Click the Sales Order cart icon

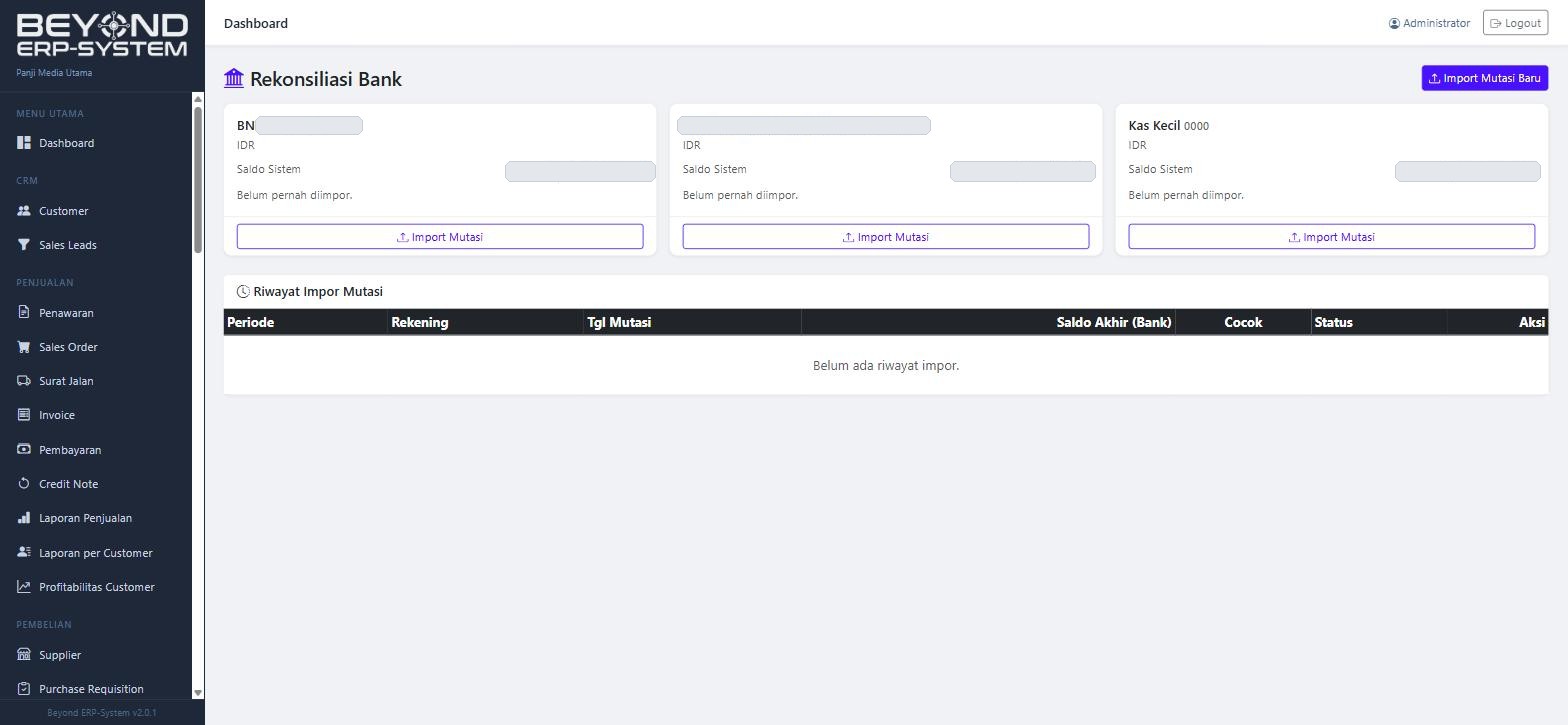point(24,347)
